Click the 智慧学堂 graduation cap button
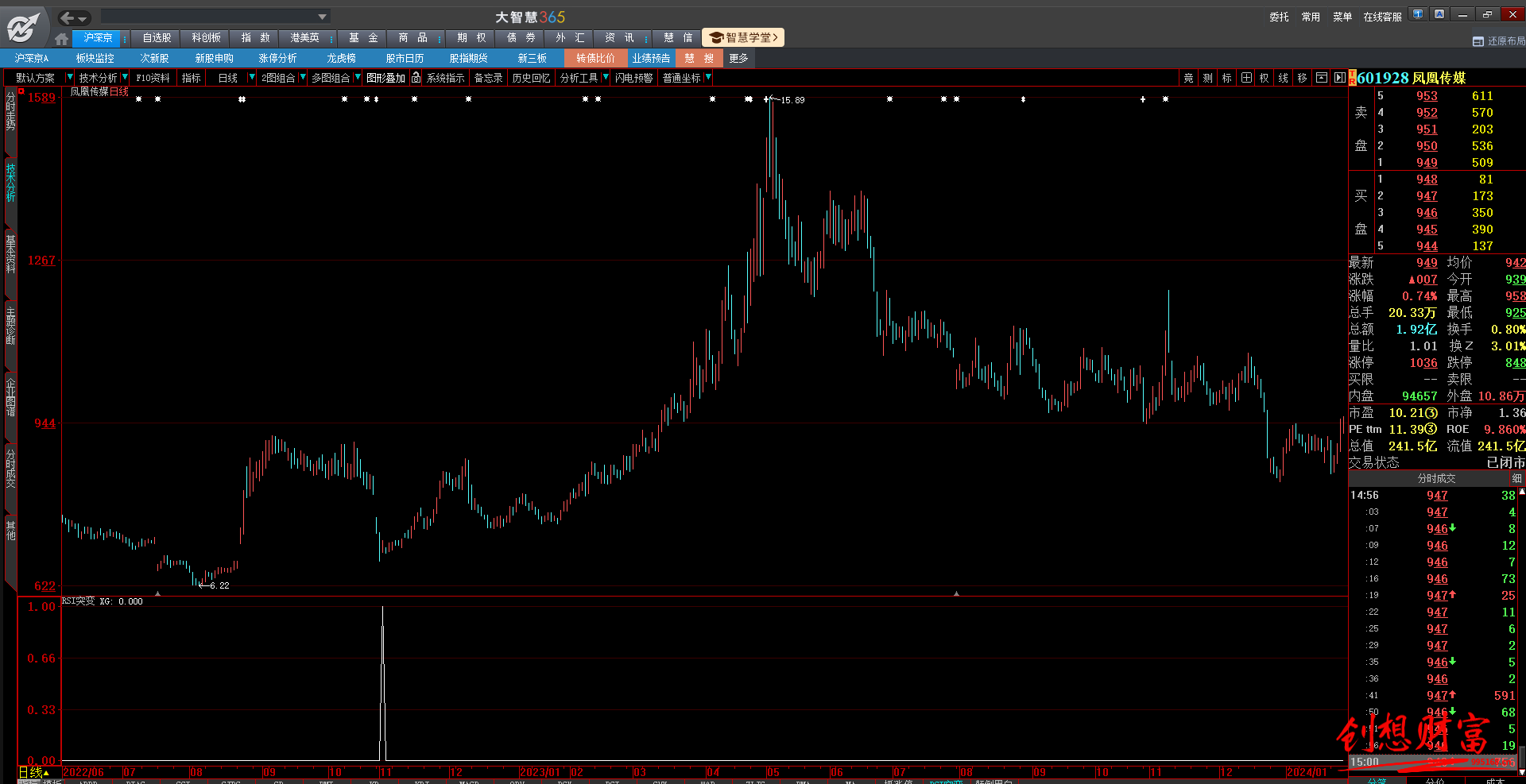The image size is (1526, 784). coord(743,37)
